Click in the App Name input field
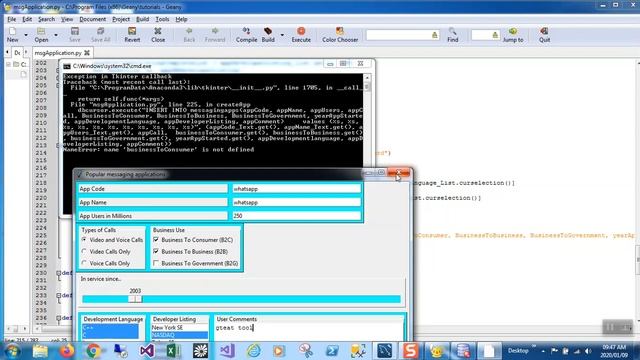Image resolution: width=640 pixels, height=360 pixels. [296, 202]
